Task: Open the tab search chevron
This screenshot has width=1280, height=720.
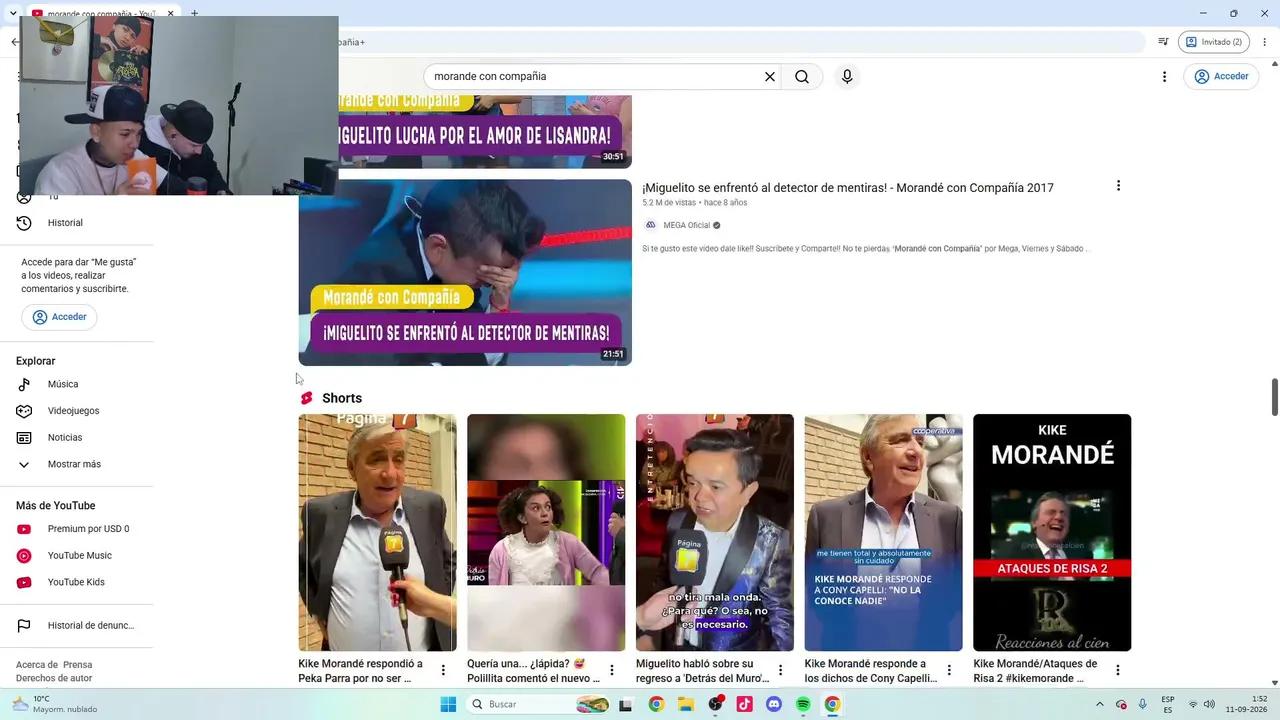Action: pos(12,13)
